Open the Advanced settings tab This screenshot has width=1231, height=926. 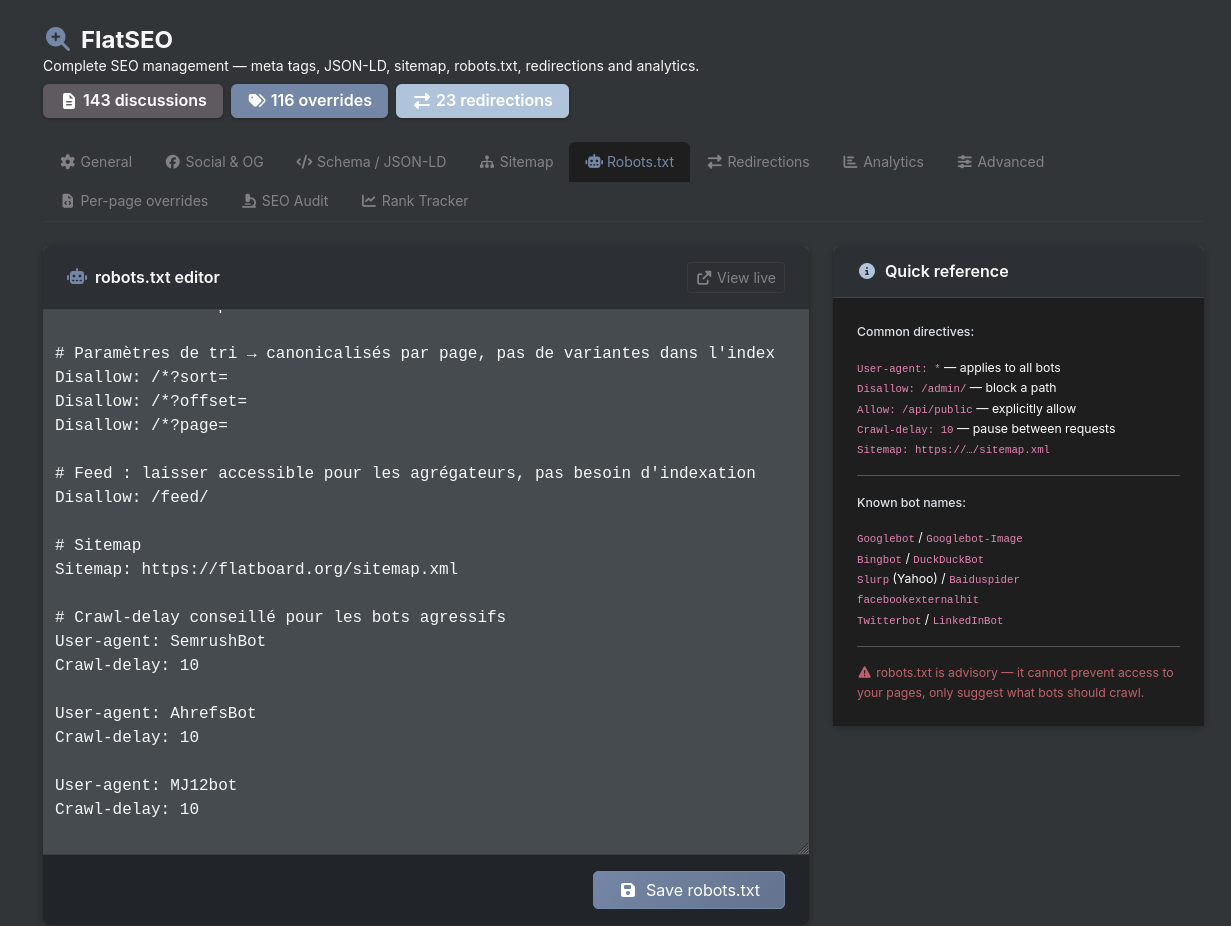1000,162
